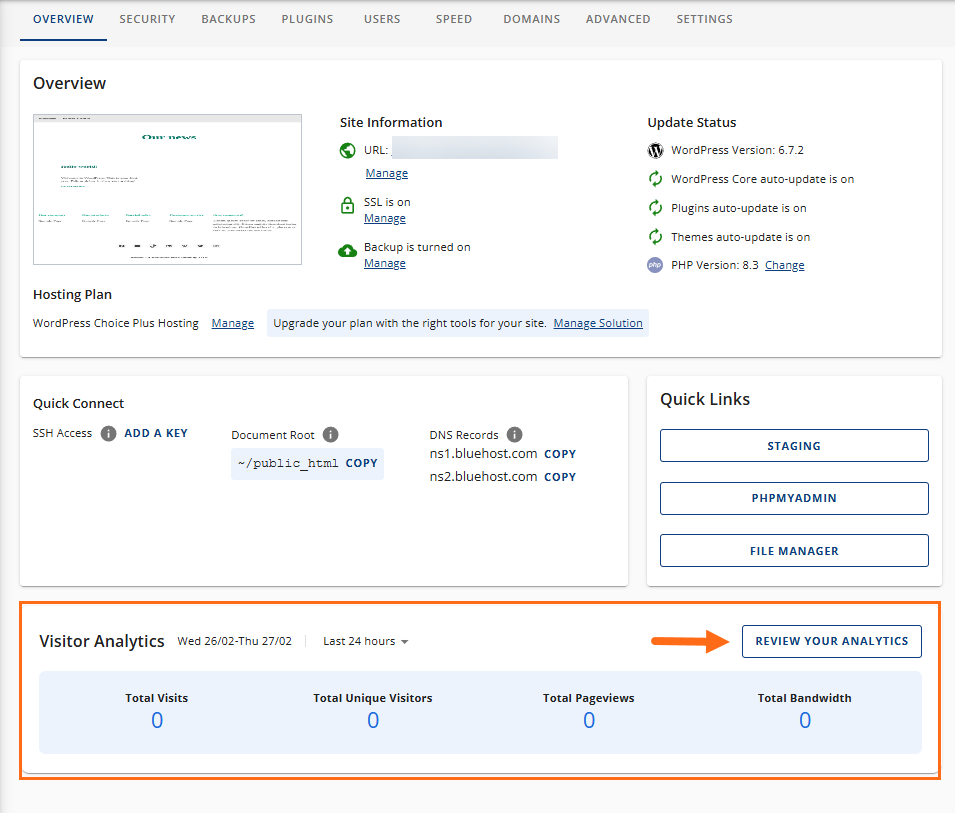Click Review Your Analytics button
955x813 pixels.
(x=831, y=641)
